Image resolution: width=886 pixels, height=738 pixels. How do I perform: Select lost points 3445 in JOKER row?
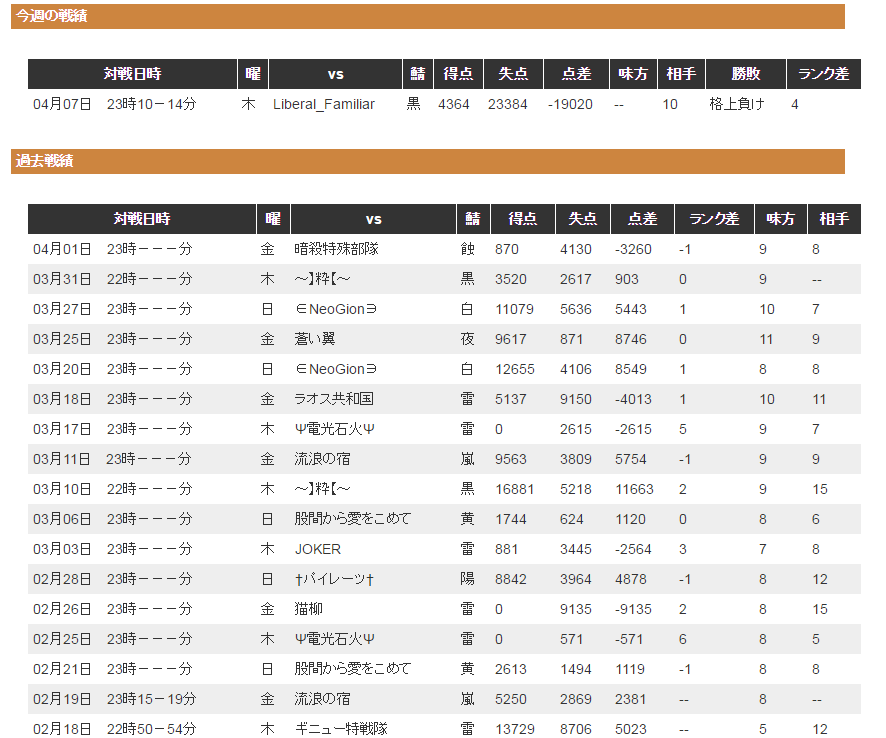tap(576, 549)
